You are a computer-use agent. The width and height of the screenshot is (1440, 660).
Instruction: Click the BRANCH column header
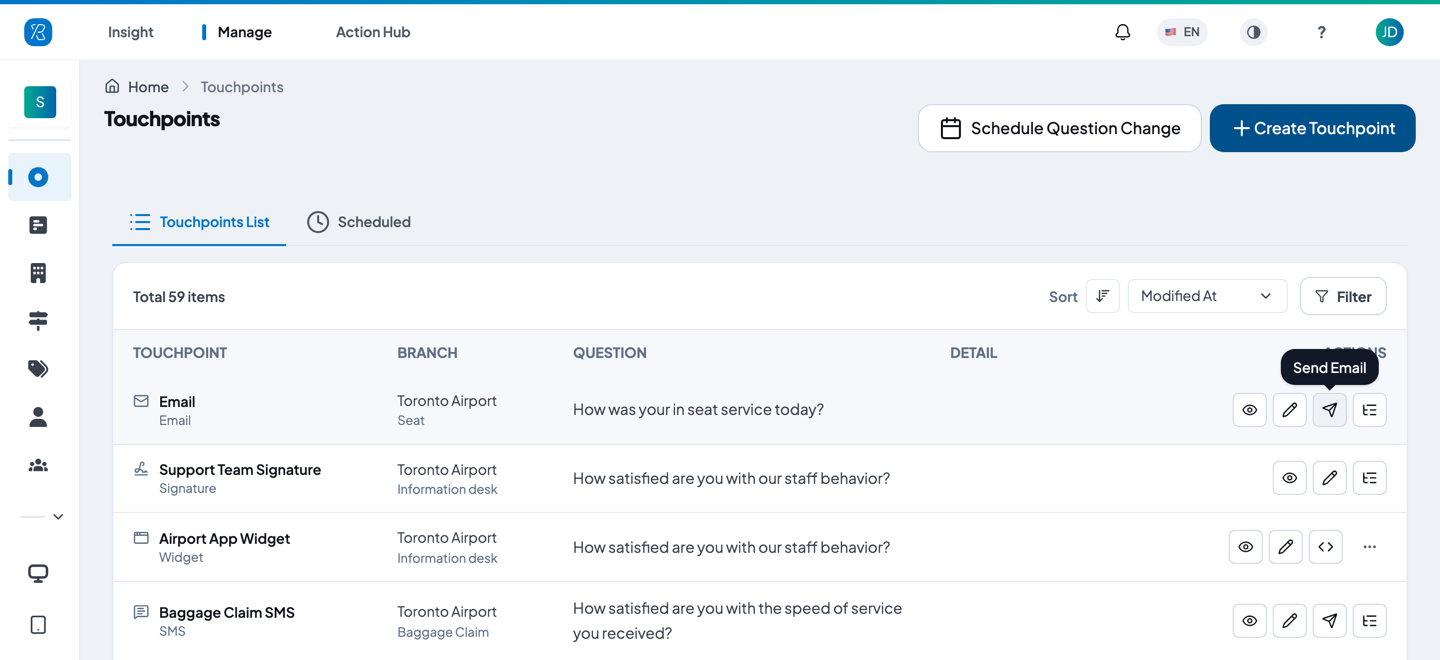pos(427,353)
